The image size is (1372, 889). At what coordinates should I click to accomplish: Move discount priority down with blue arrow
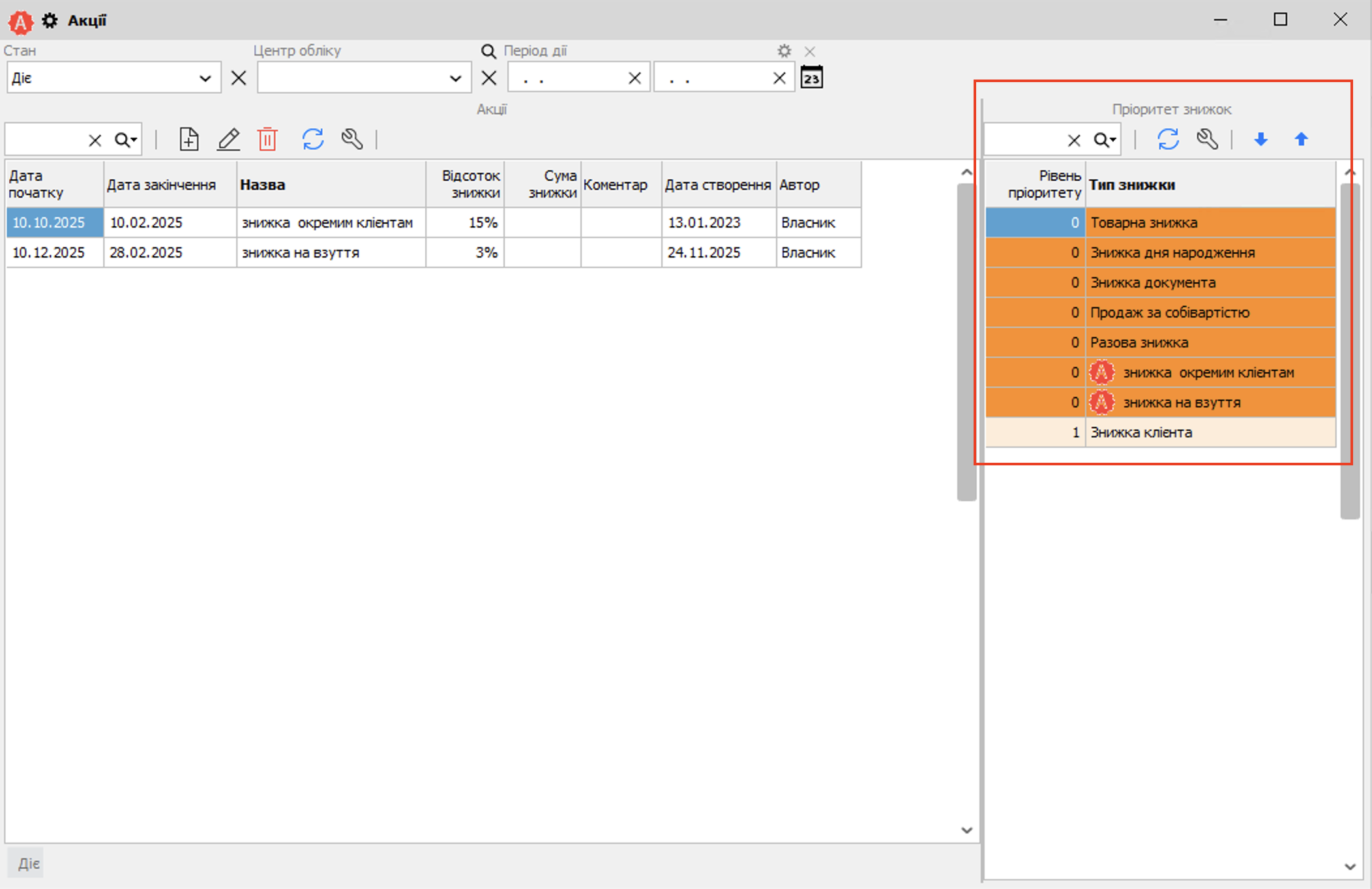pos(1260,139)
